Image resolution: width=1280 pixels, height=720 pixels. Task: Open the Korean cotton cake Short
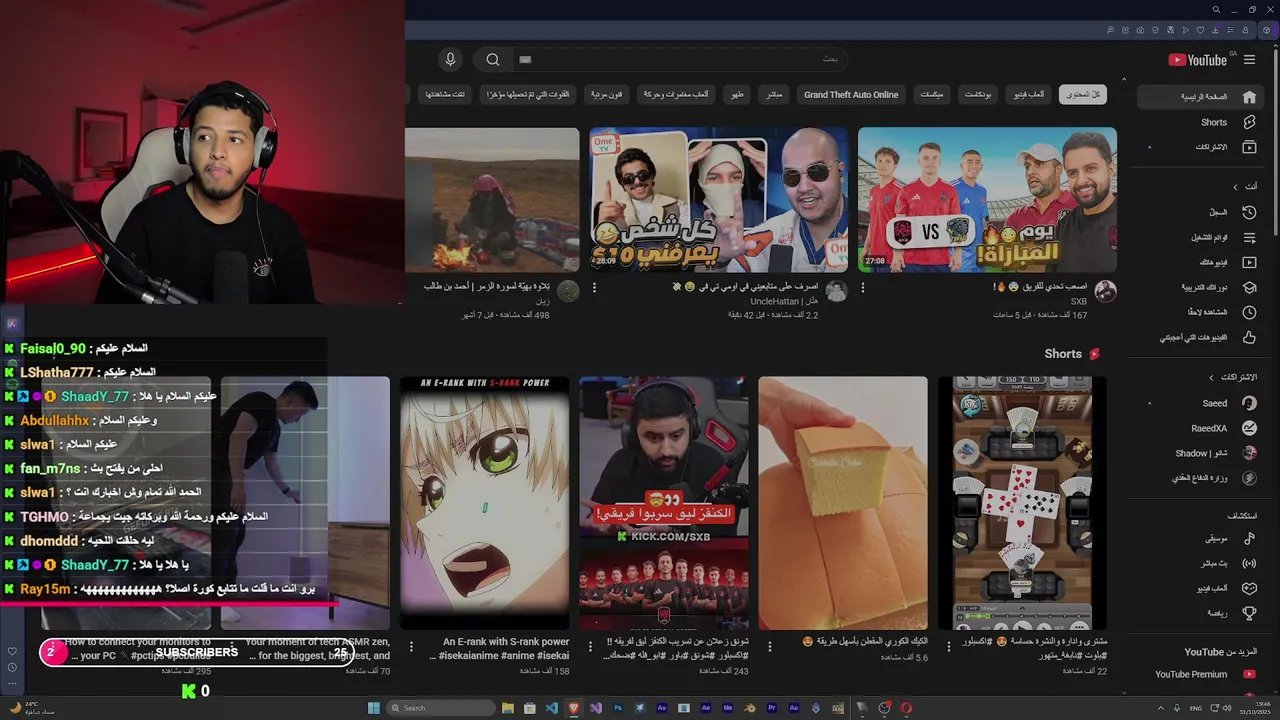click(843, 503)
